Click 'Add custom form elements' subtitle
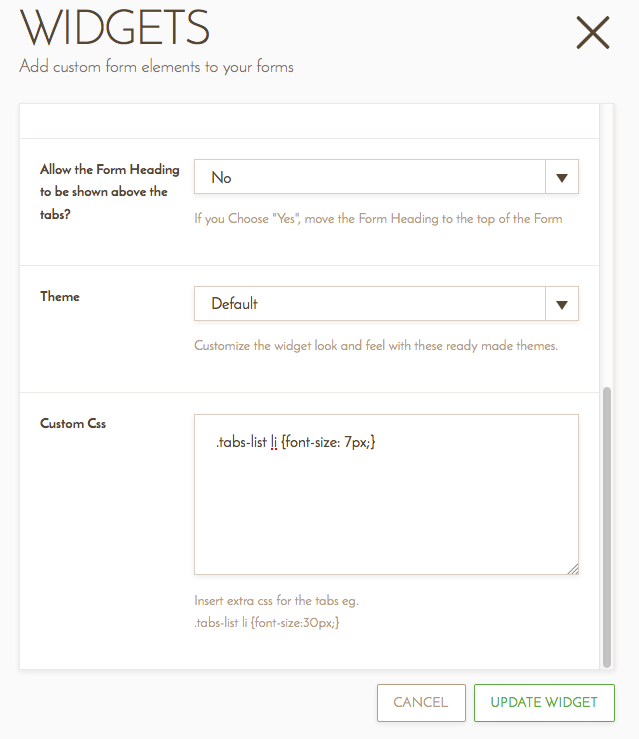The width and height of the screenshot is (639, 739). click(156, 66)
